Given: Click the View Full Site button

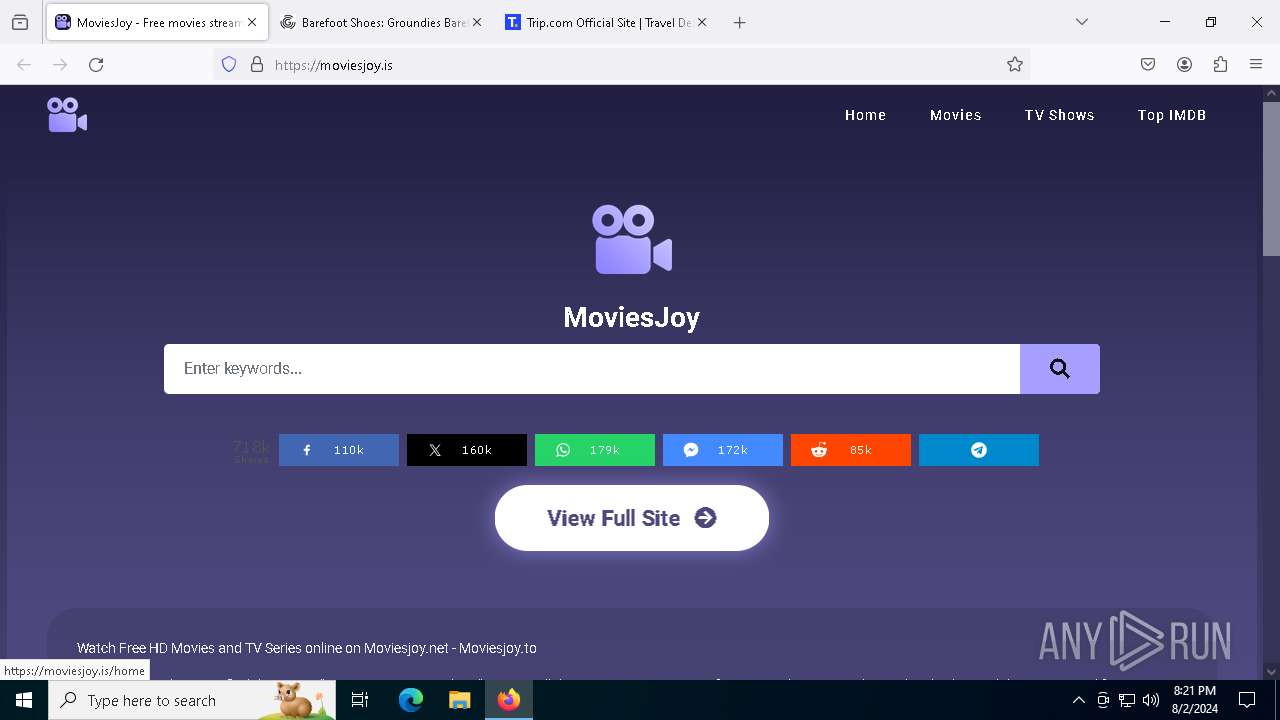Looking at the screenshot, I should click(x=632, y=518).
